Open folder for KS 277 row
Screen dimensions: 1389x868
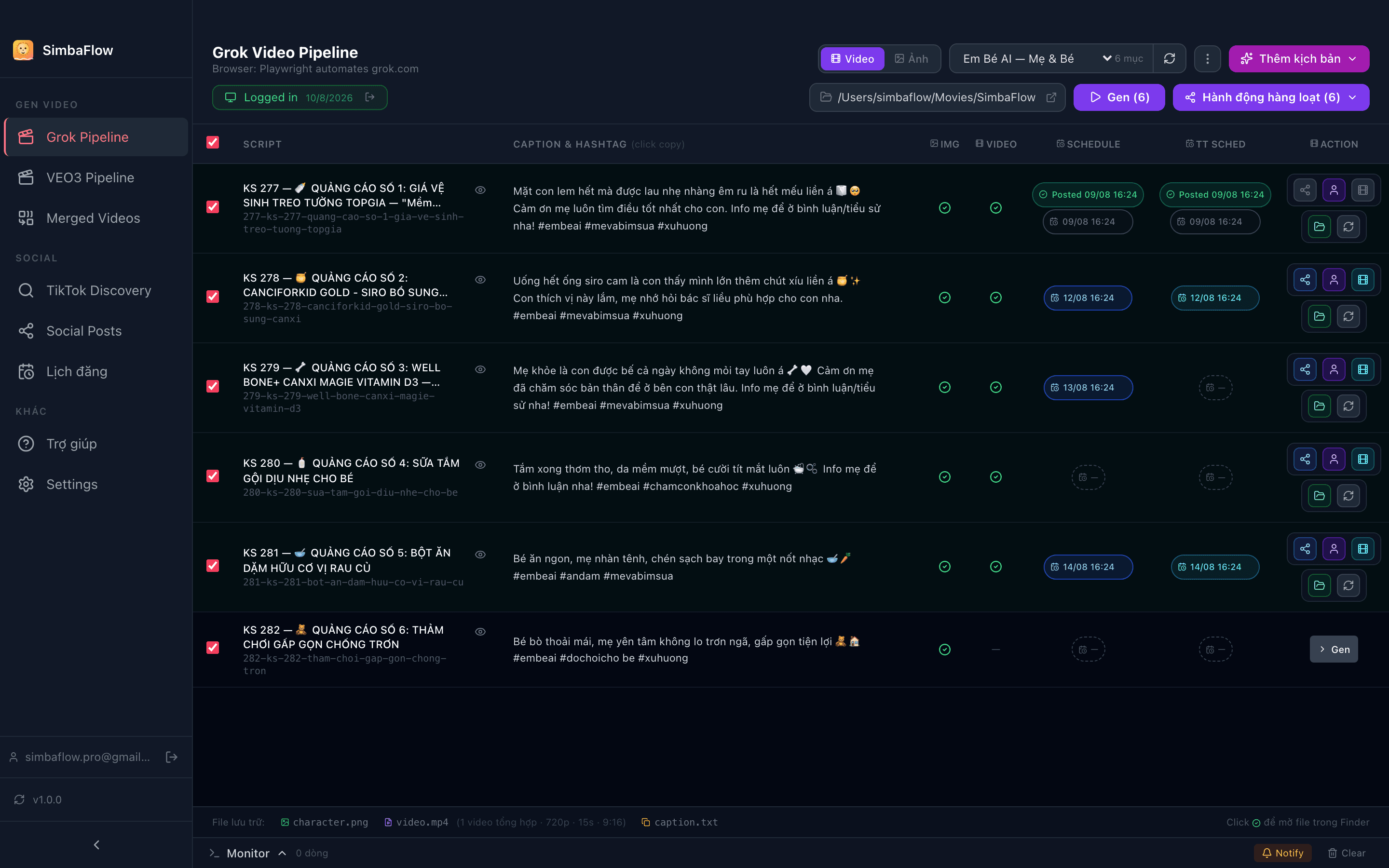click(x=1319, y=227)
